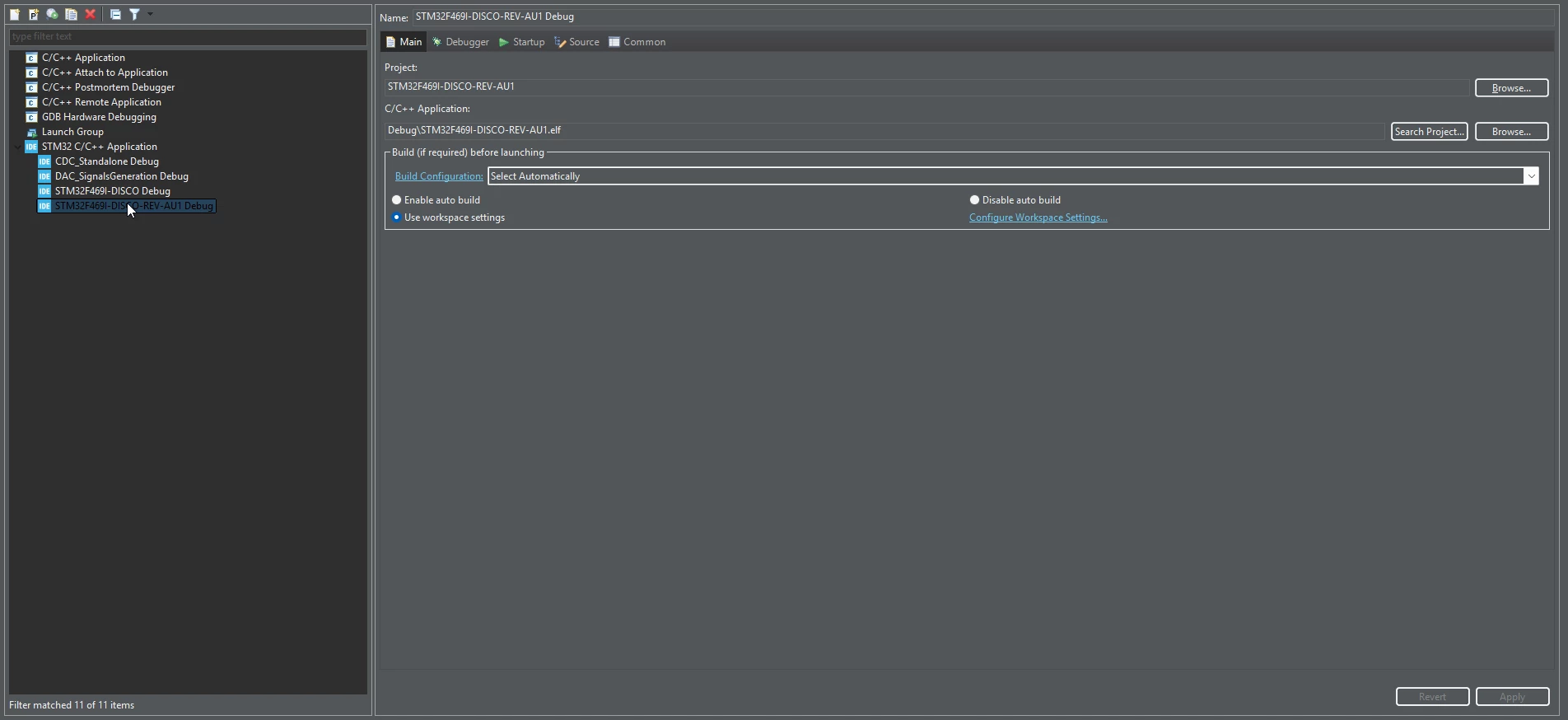Click the filter funnel icon
Image resolution: width=1568 pixels, height=720 pixels.
(134, 14)
